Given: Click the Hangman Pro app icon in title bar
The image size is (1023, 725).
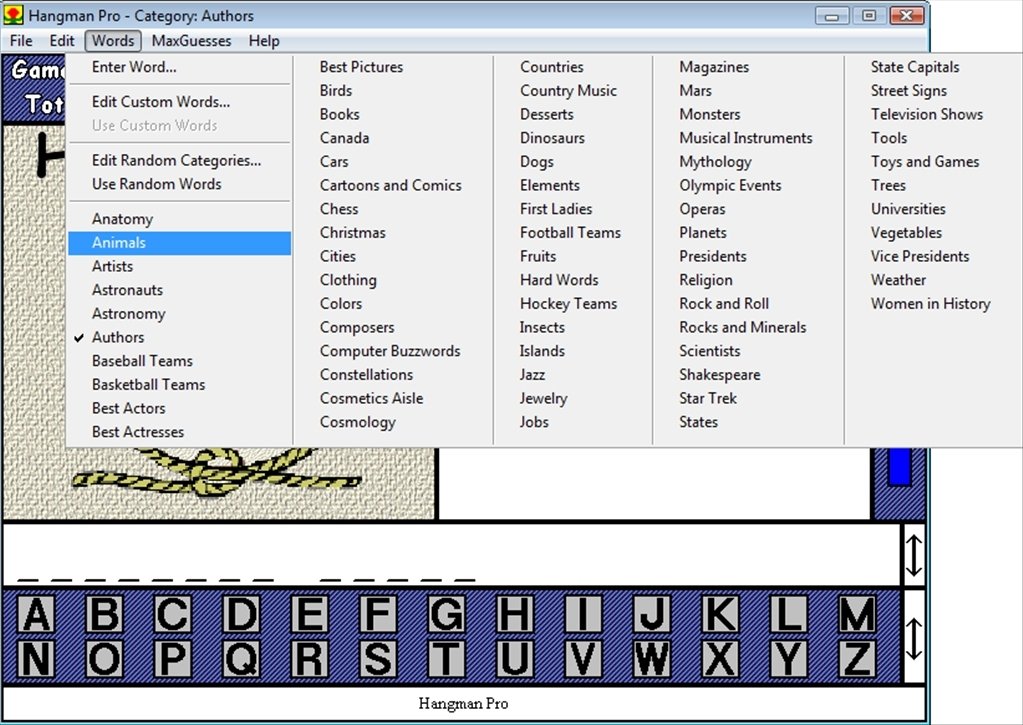Looking at the screenshot, I should click(13, 14).
